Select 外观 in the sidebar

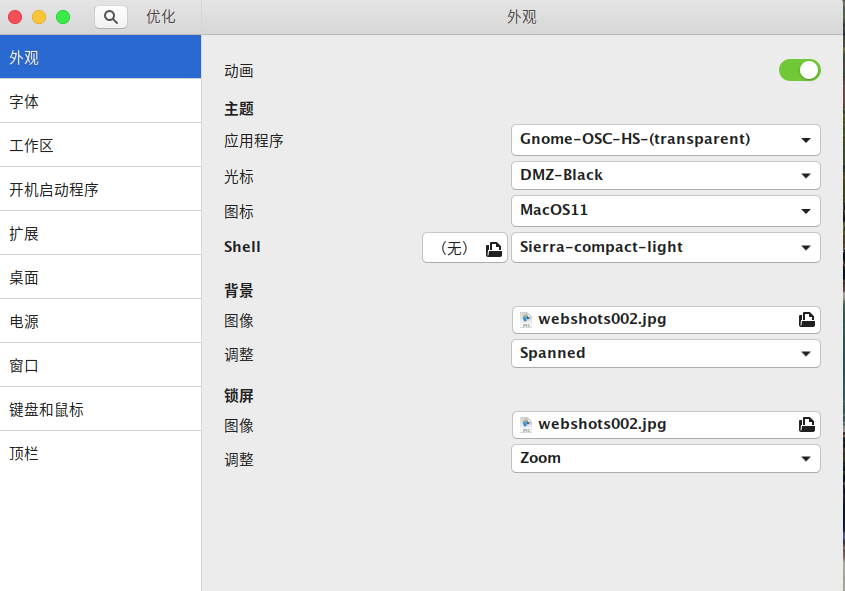pyautogui.click(x=100, y=57)
